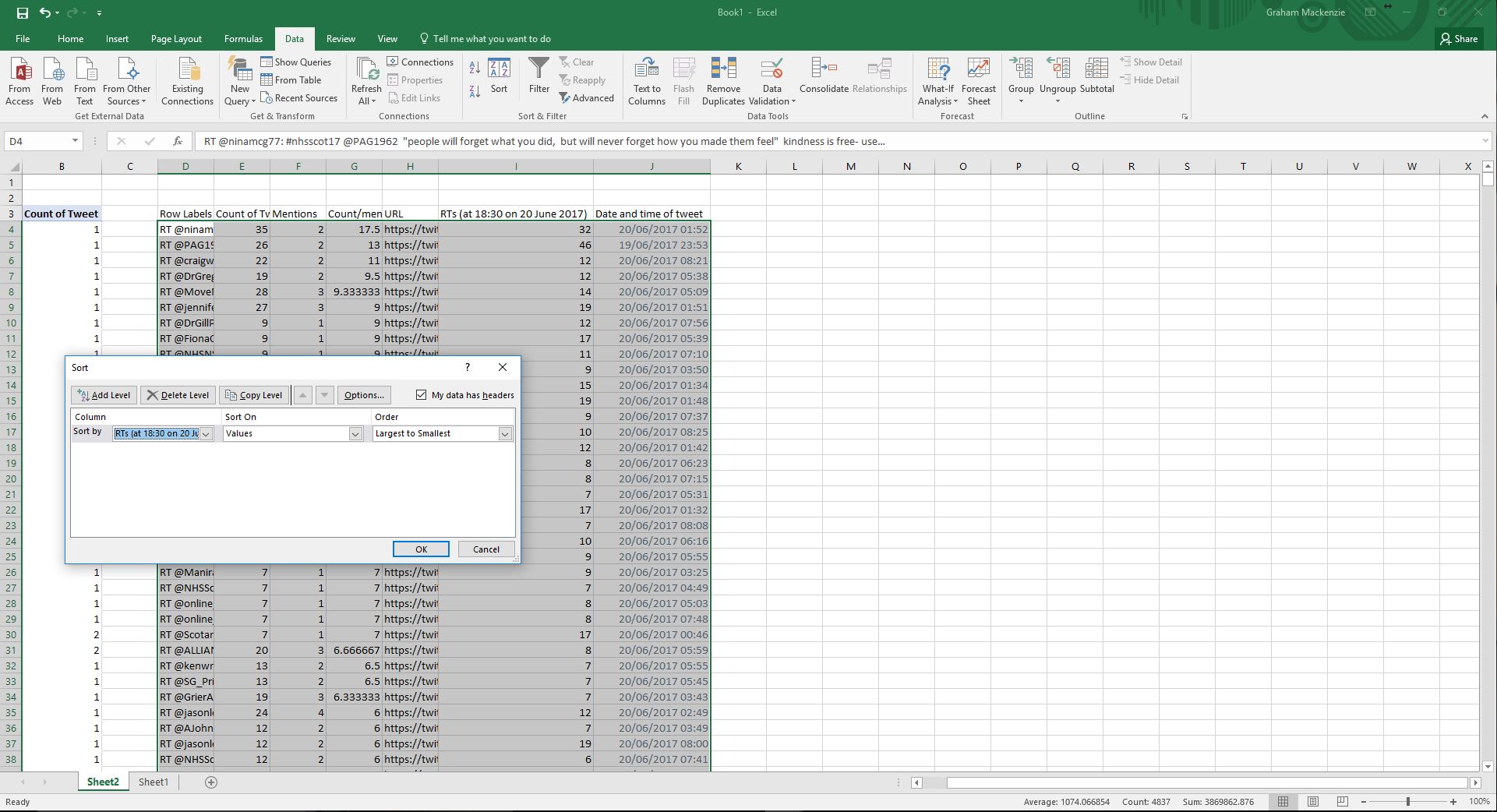
Task: Click Add Level button
Action: coord(104,395)
